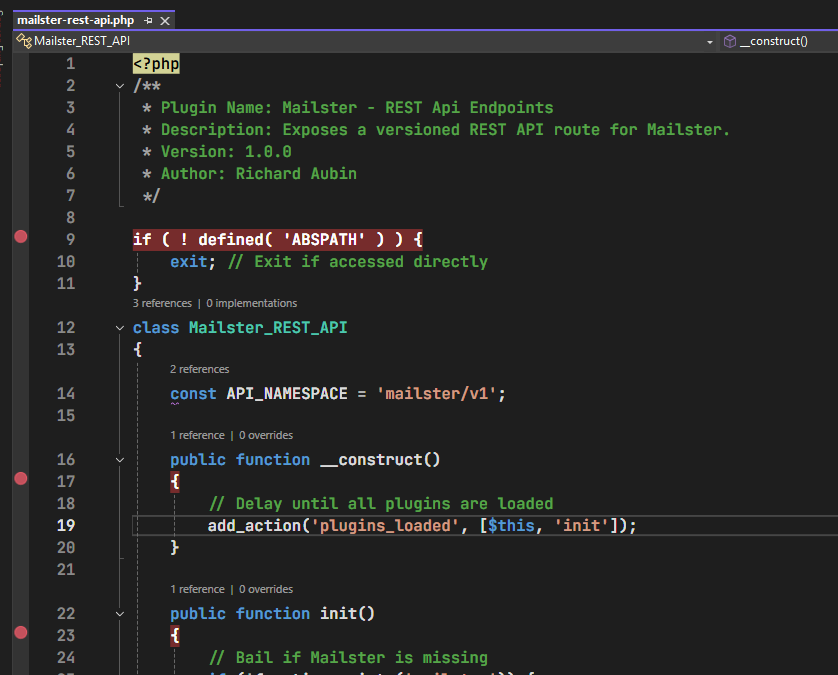The width and height of the screenshot is (838, 675).
Task: Open the Mailster_REST_API class dropdown arrow
Action: click(x=709, y=41)
